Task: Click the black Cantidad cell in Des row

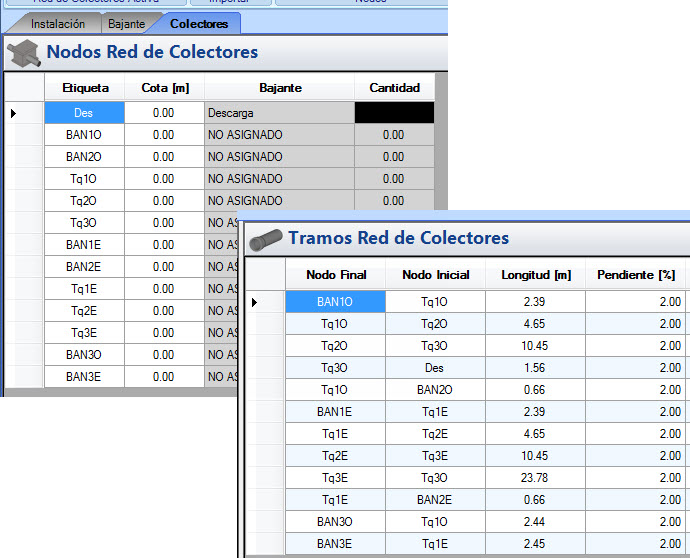Action: (394, 113)
